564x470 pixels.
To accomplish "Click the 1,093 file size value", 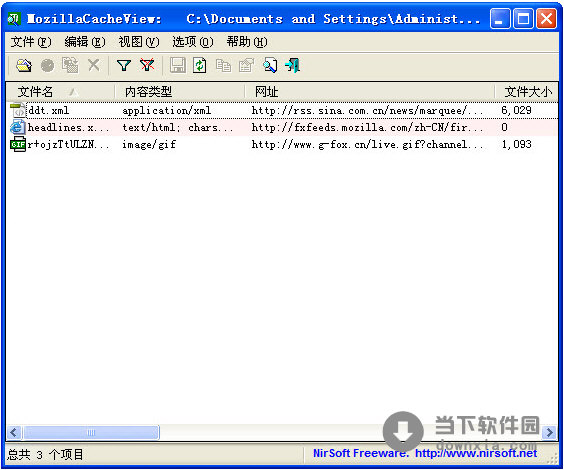I will (x=516, y=144).
